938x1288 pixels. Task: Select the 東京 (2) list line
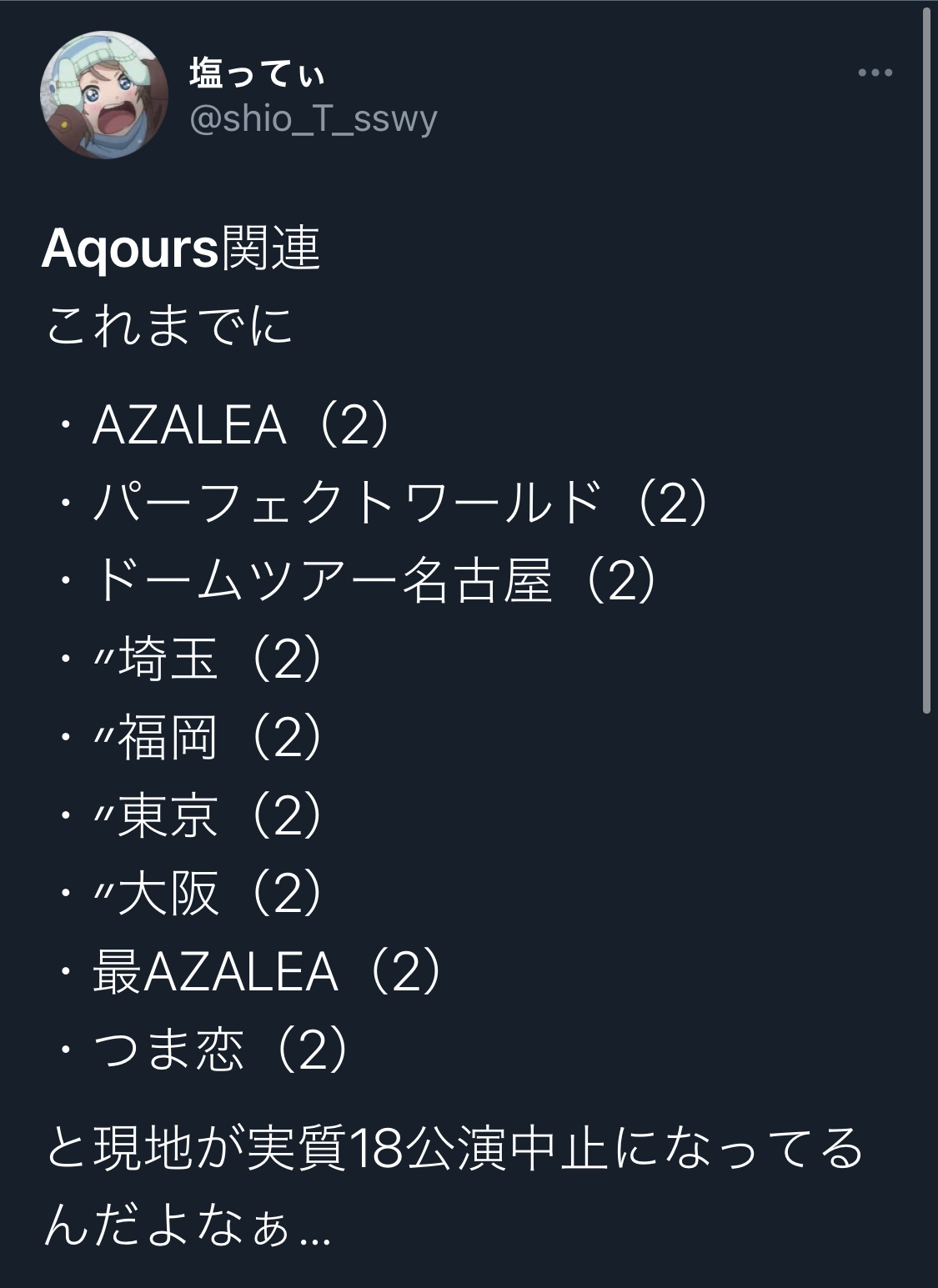click(x=189, y=815)
